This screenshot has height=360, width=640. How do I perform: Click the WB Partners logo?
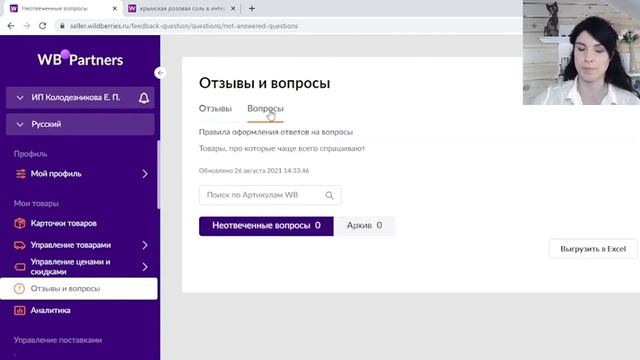coord(80,60)
